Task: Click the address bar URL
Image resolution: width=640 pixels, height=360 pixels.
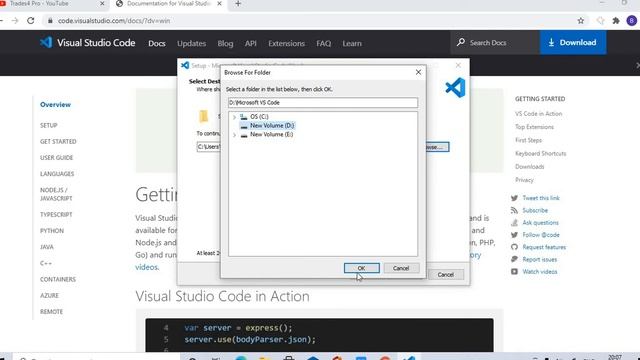Action: click(x=113, y=21)
